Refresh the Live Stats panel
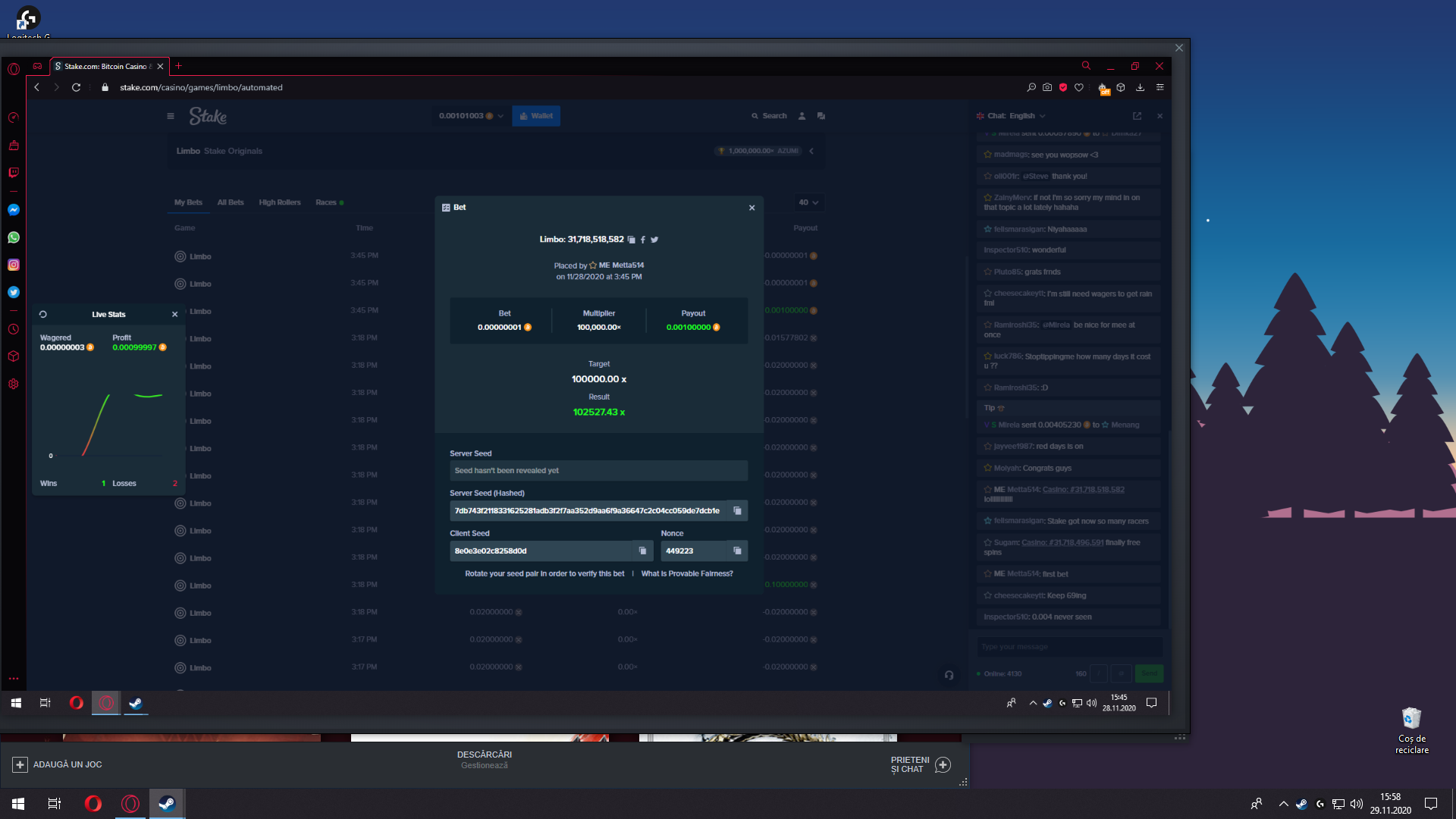 [43, 314]
